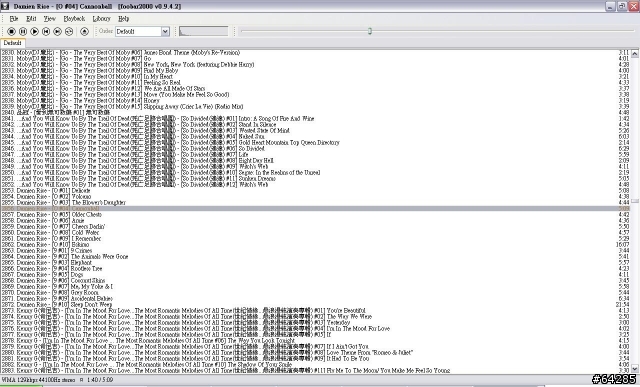
Task: Go to previous track button
Action: 46,31
